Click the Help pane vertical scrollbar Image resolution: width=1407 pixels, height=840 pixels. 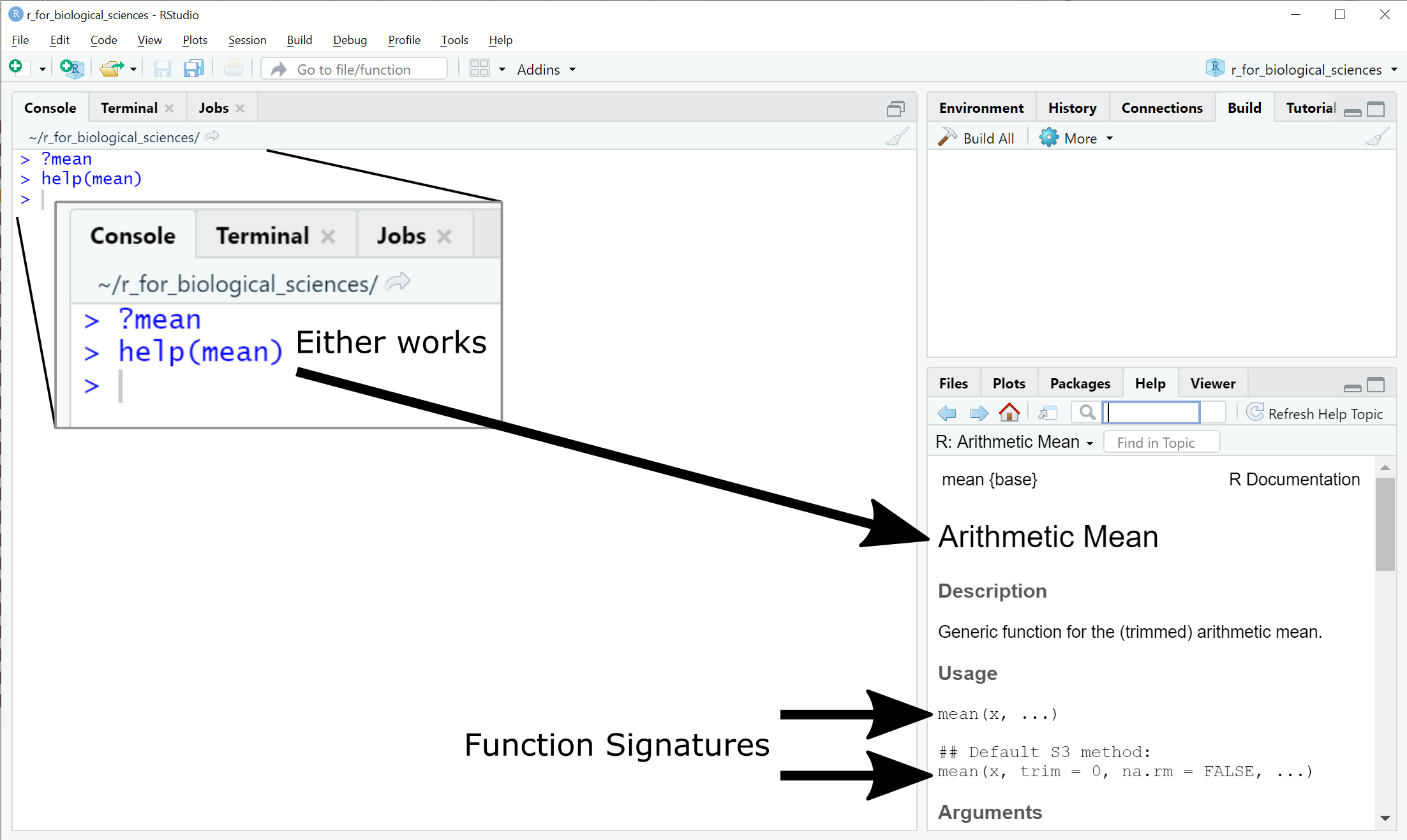[1385, 523]
